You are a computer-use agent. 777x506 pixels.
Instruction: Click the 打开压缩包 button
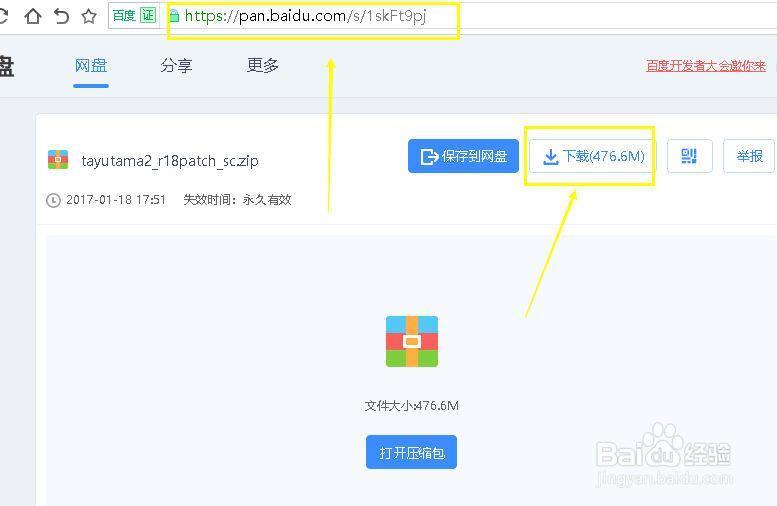411,452
